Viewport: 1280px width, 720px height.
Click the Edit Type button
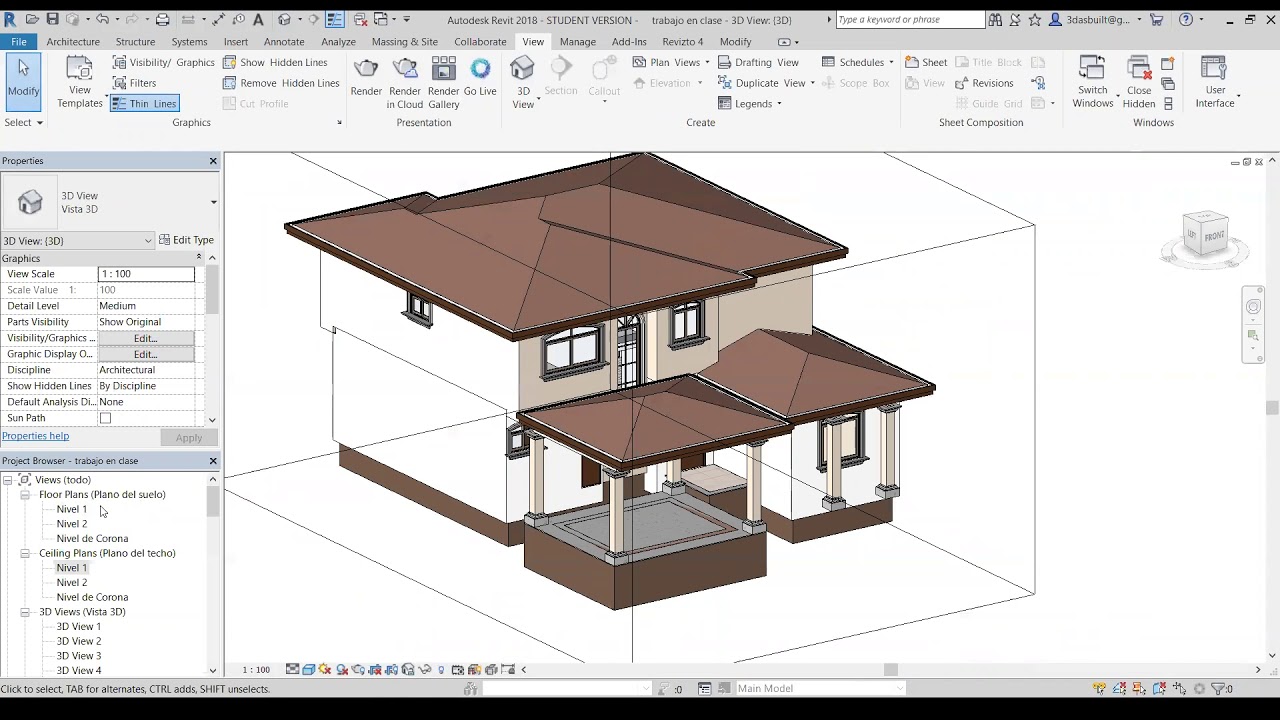click(187, 240)
